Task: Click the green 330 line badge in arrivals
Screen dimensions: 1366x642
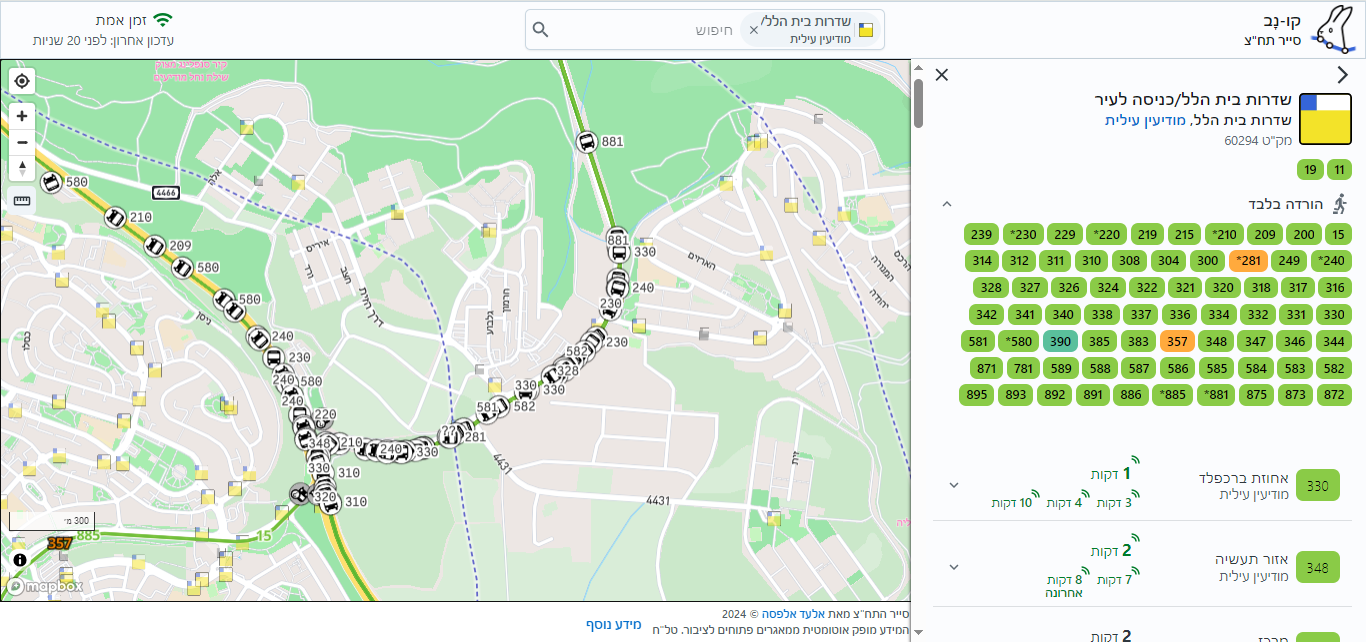Action: point(1317,486)
